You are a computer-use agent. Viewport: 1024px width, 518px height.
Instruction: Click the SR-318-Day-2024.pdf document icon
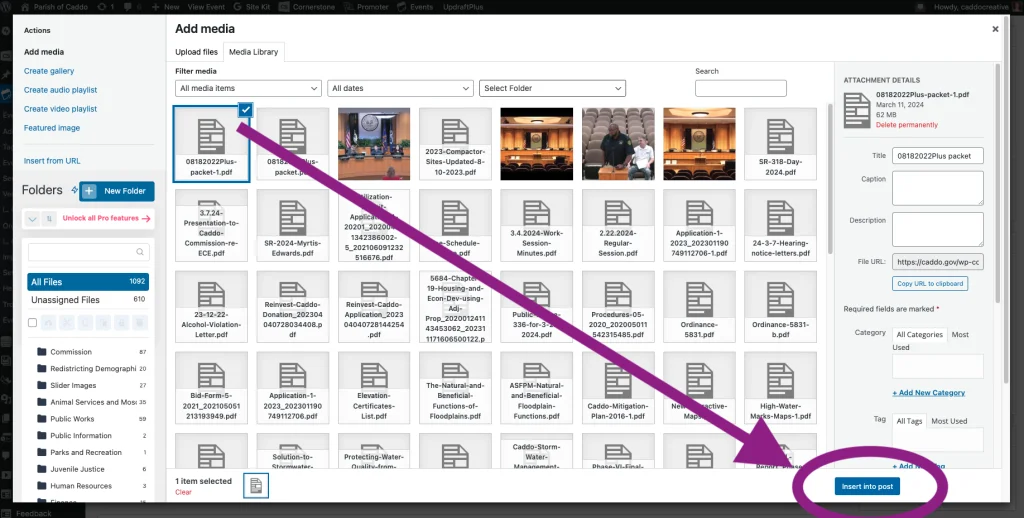point(779,135)
